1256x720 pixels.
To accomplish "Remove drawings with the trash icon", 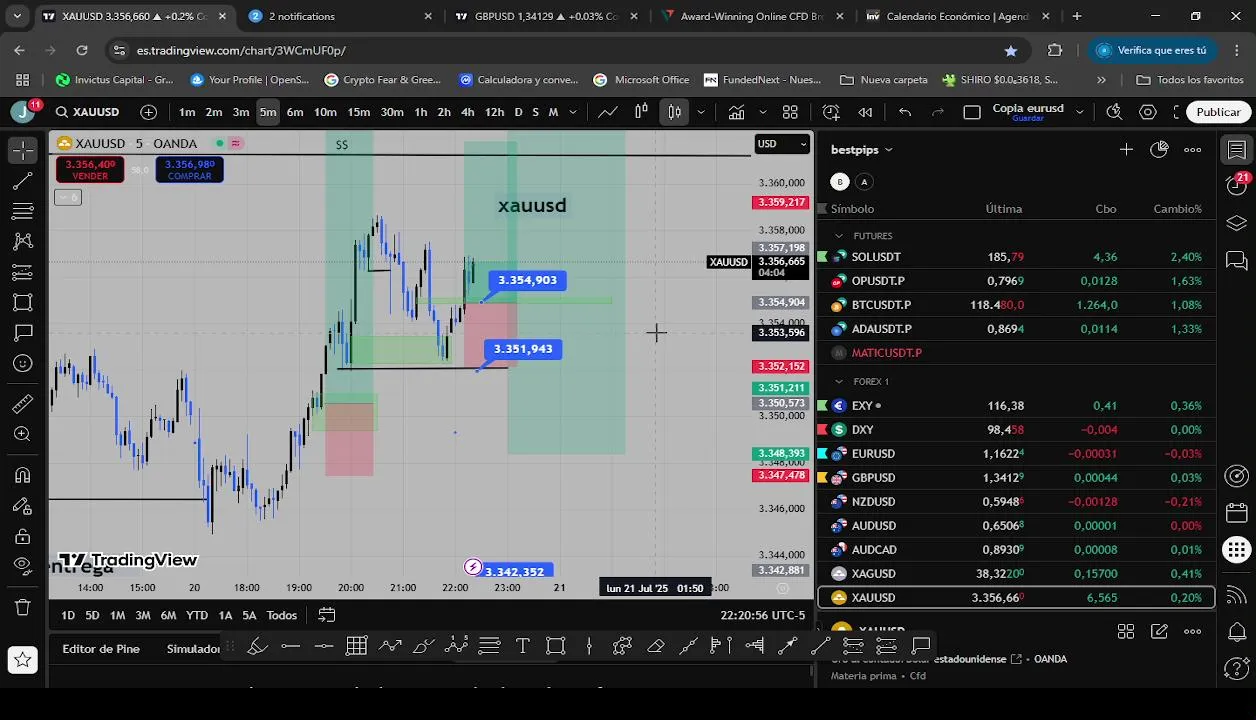I will pyautogui.click(x=22, y=607).
